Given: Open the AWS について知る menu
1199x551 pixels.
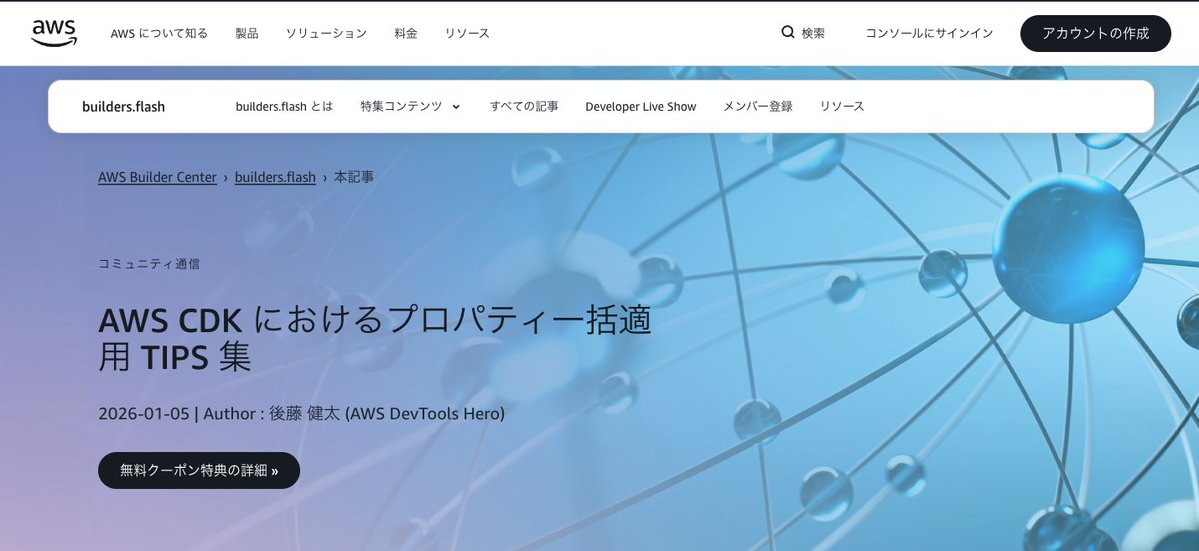Looking at the screenshot, I should 159,34.
